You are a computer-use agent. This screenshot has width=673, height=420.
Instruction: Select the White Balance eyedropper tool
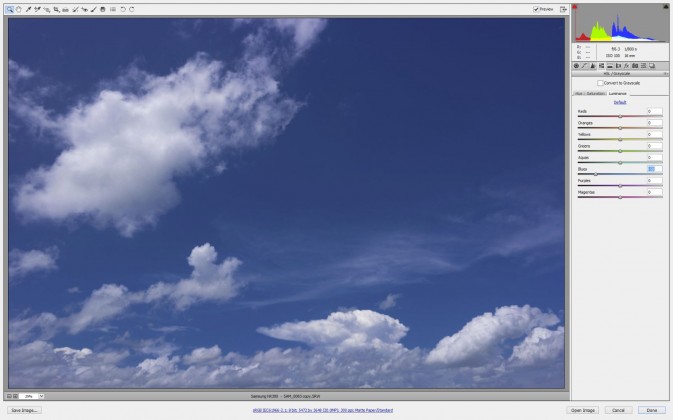point(28,9)
